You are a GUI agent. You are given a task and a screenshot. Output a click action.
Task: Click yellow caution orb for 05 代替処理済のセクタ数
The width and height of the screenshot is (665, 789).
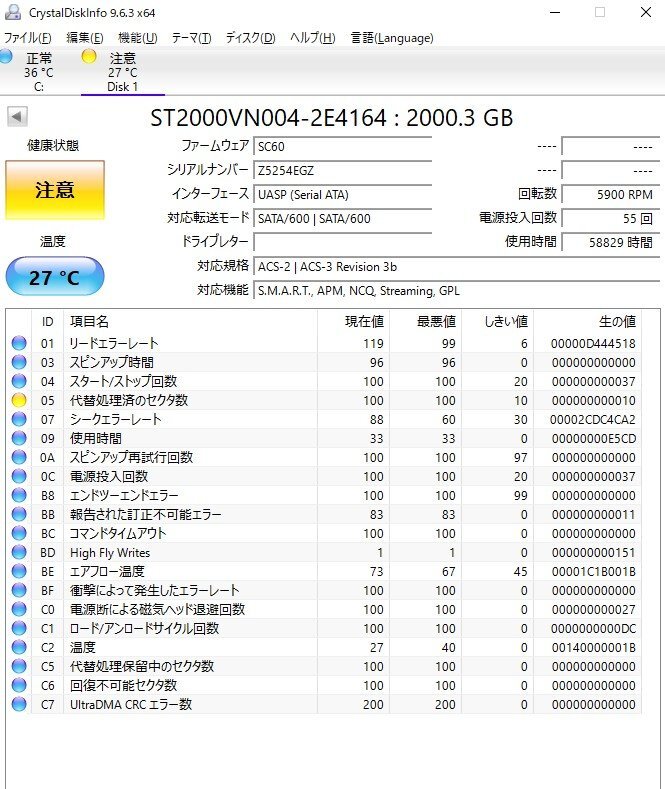pyautogui.click(x=19, y=400)
